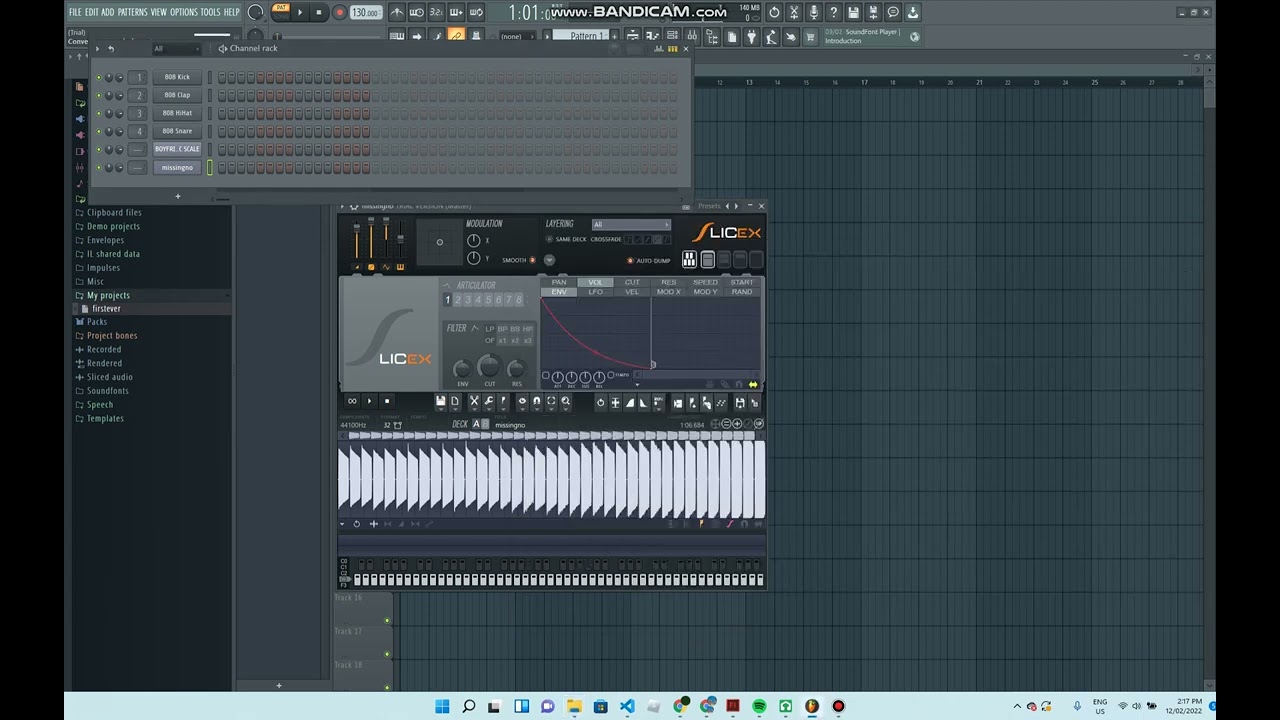Open the Slicex Layering 'All' dropdown
The width and height of the screenshot is (1280, 720).
[x=630, y=224]
